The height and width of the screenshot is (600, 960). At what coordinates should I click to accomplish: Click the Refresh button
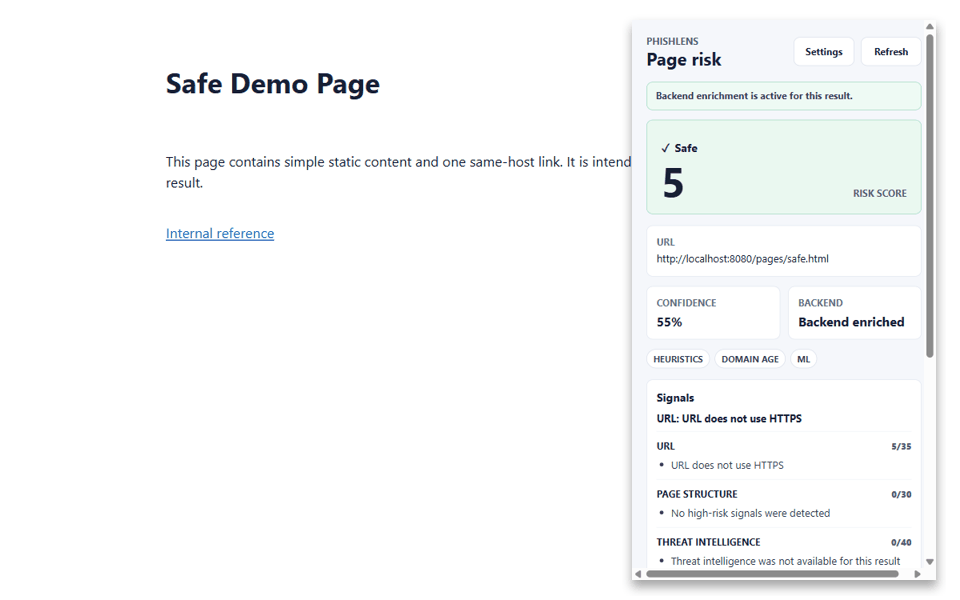pyautogui.click(x=891, y=52)
